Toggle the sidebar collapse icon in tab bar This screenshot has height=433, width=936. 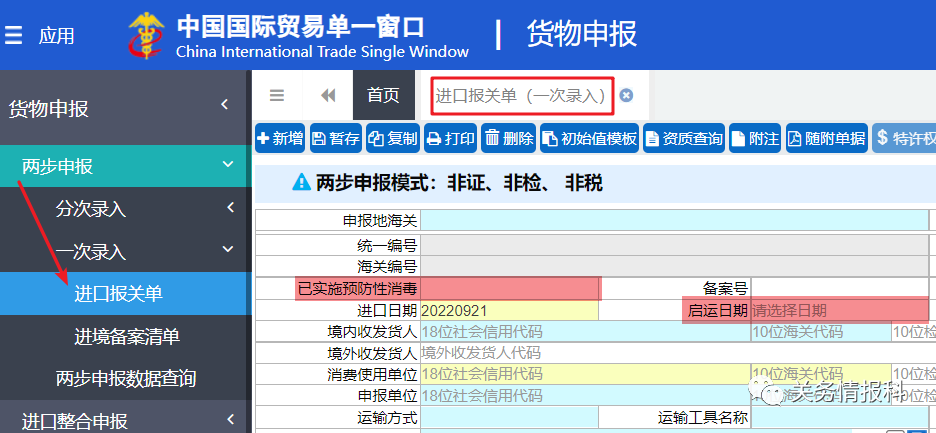point(277,96)
